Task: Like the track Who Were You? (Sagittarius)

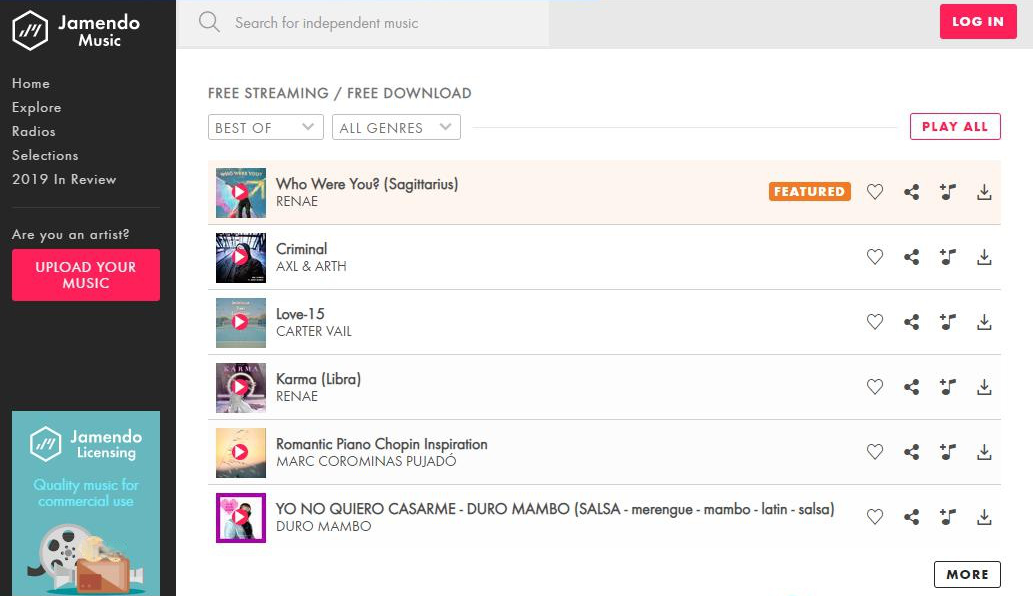Action: [x=875, y=192]
